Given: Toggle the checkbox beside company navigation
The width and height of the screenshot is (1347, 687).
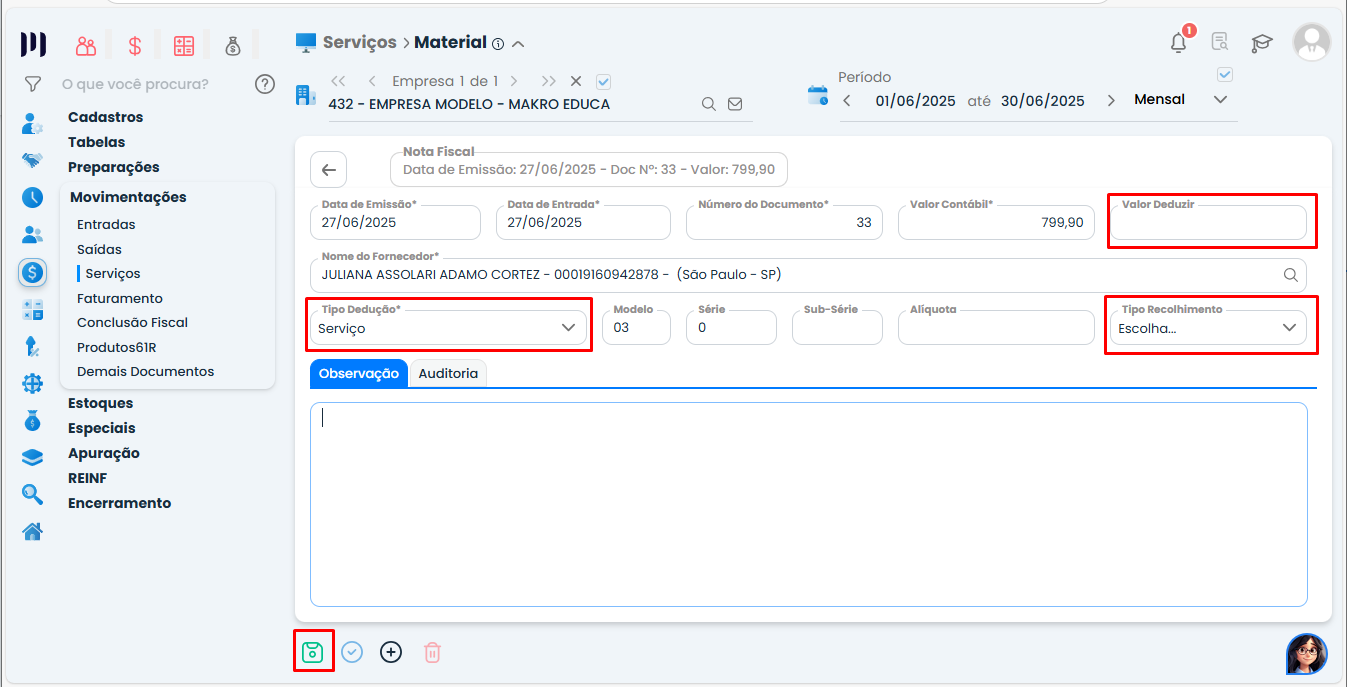Looking at the screenshot, I should pyautogui.click(x=603, y=81).
